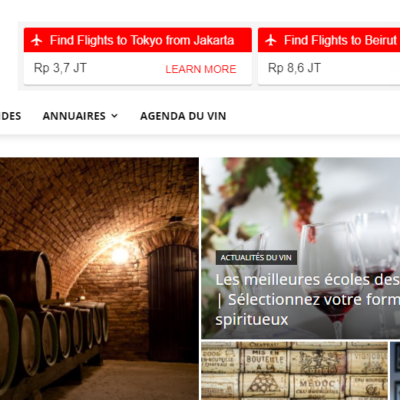Click the Sélectionnez votre form headline line
400x400 pixels.
pyautogui.click(x=309, y=299)
